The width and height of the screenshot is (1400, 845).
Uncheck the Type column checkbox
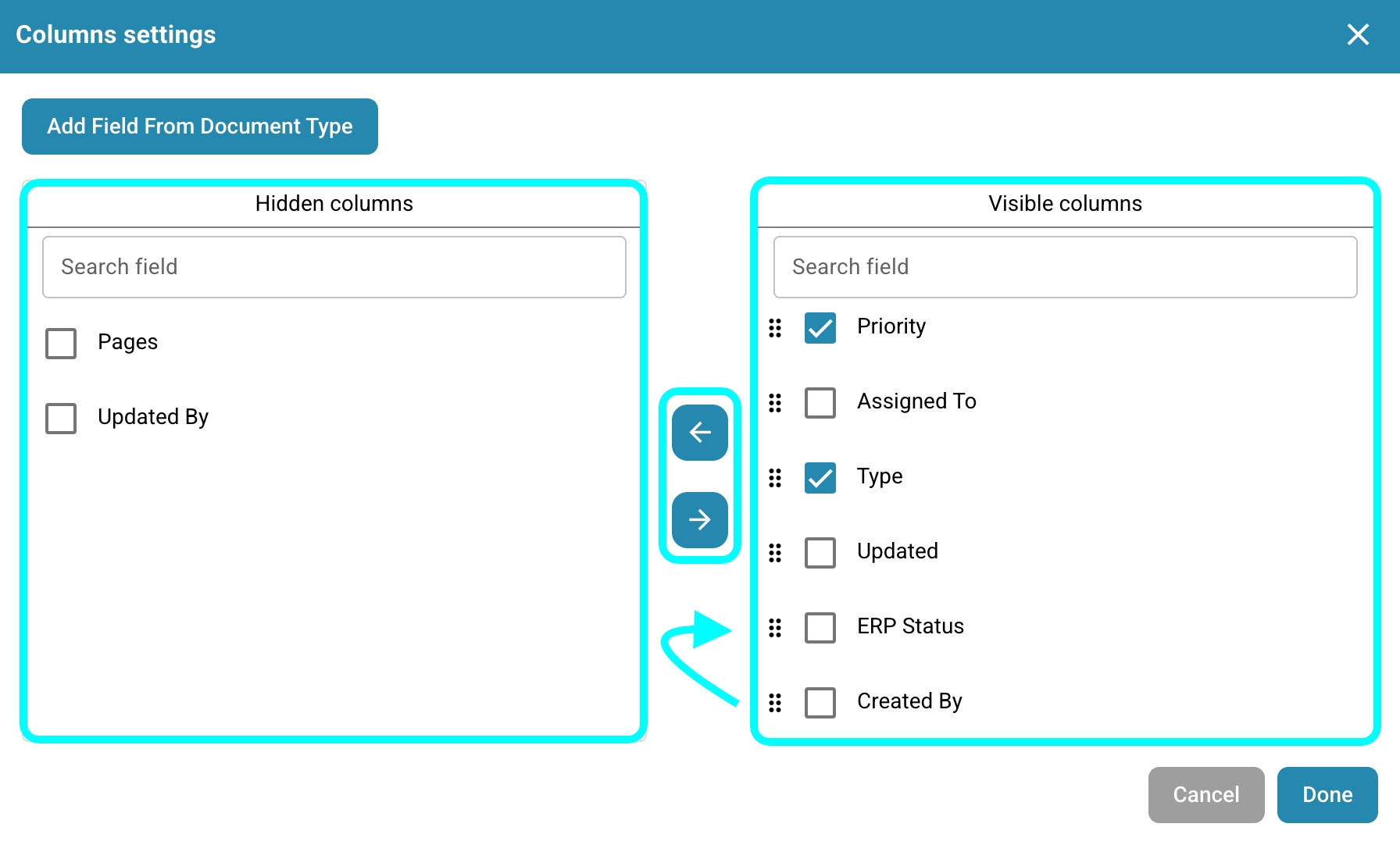coord(820,478)
